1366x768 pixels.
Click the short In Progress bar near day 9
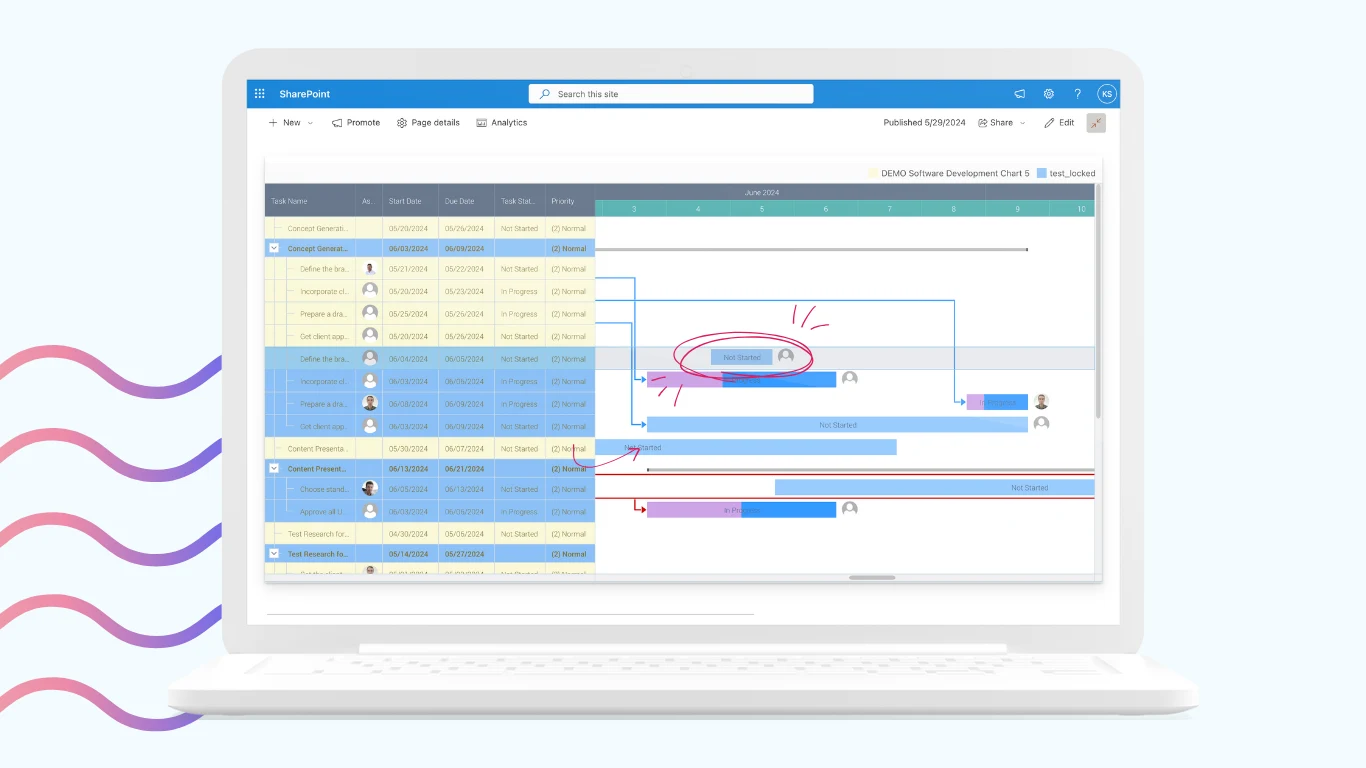tap(997, 402)
